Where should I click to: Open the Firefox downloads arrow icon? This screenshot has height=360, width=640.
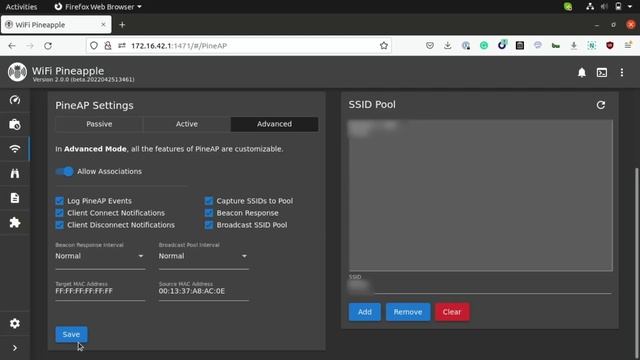[448, 46]
